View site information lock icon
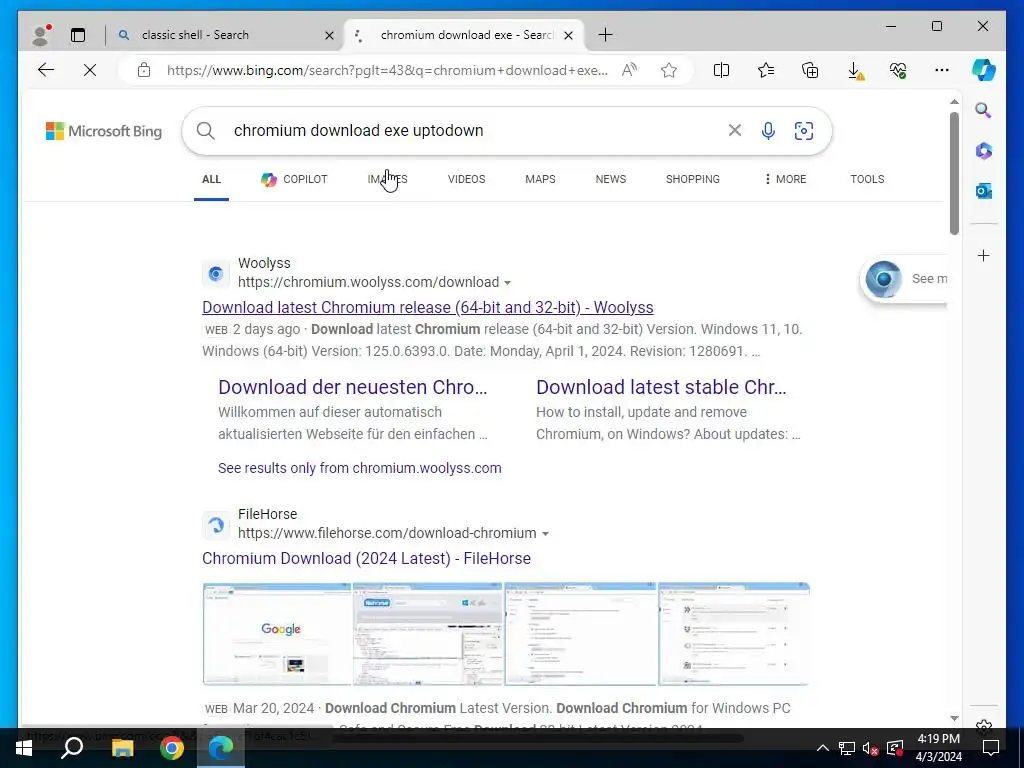 (x=144, y=70)
